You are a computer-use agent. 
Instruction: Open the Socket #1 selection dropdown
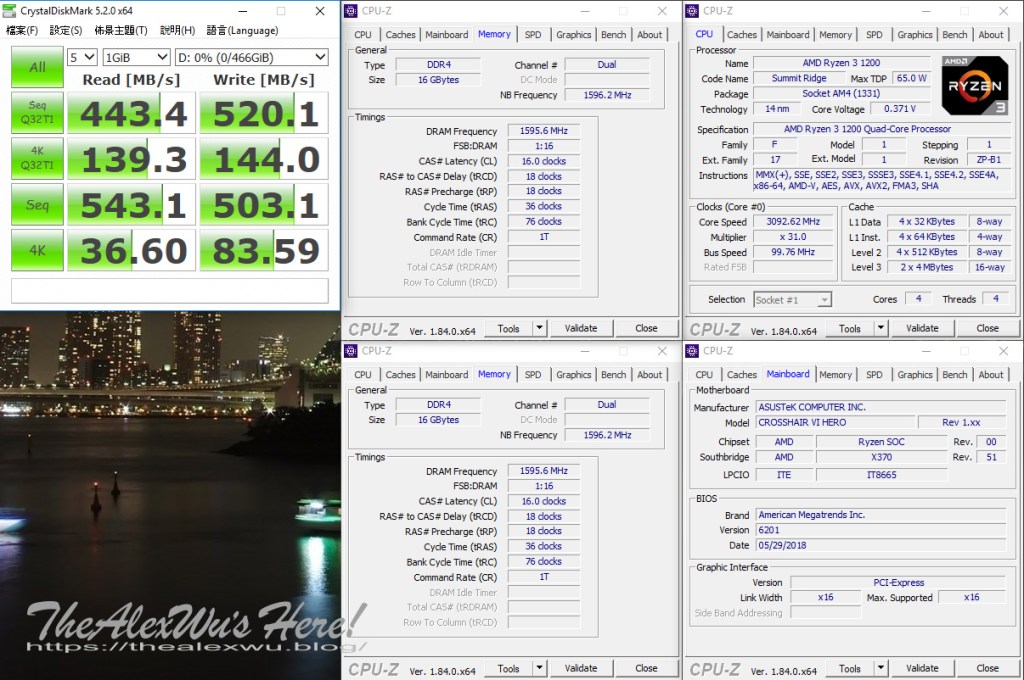point(794,299)
